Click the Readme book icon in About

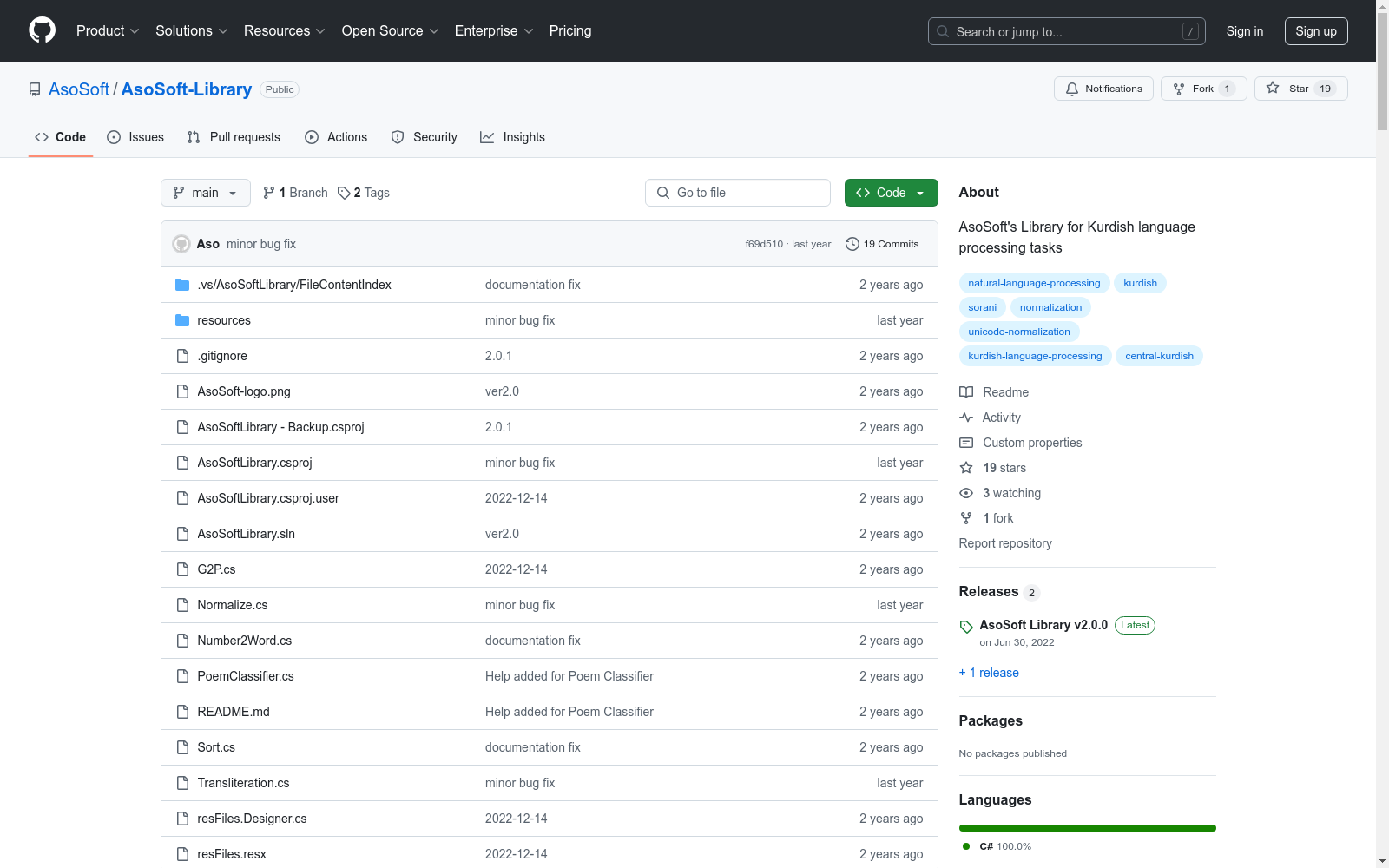[x=966, y=392]
